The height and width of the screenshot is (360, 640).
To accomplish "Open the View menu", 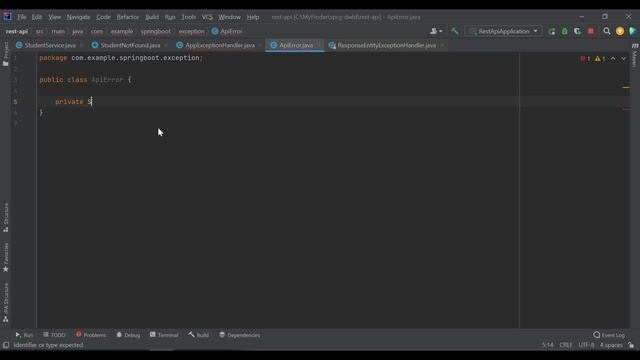I will 54,17.
